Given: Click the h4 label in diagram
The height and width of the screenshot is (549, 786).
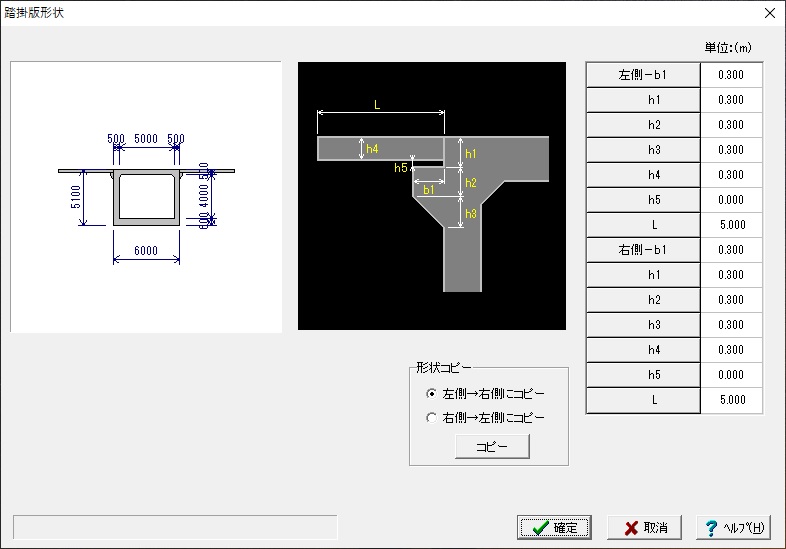Looking at the screenshot, I should pyautogui.click(x=372, y=148).
